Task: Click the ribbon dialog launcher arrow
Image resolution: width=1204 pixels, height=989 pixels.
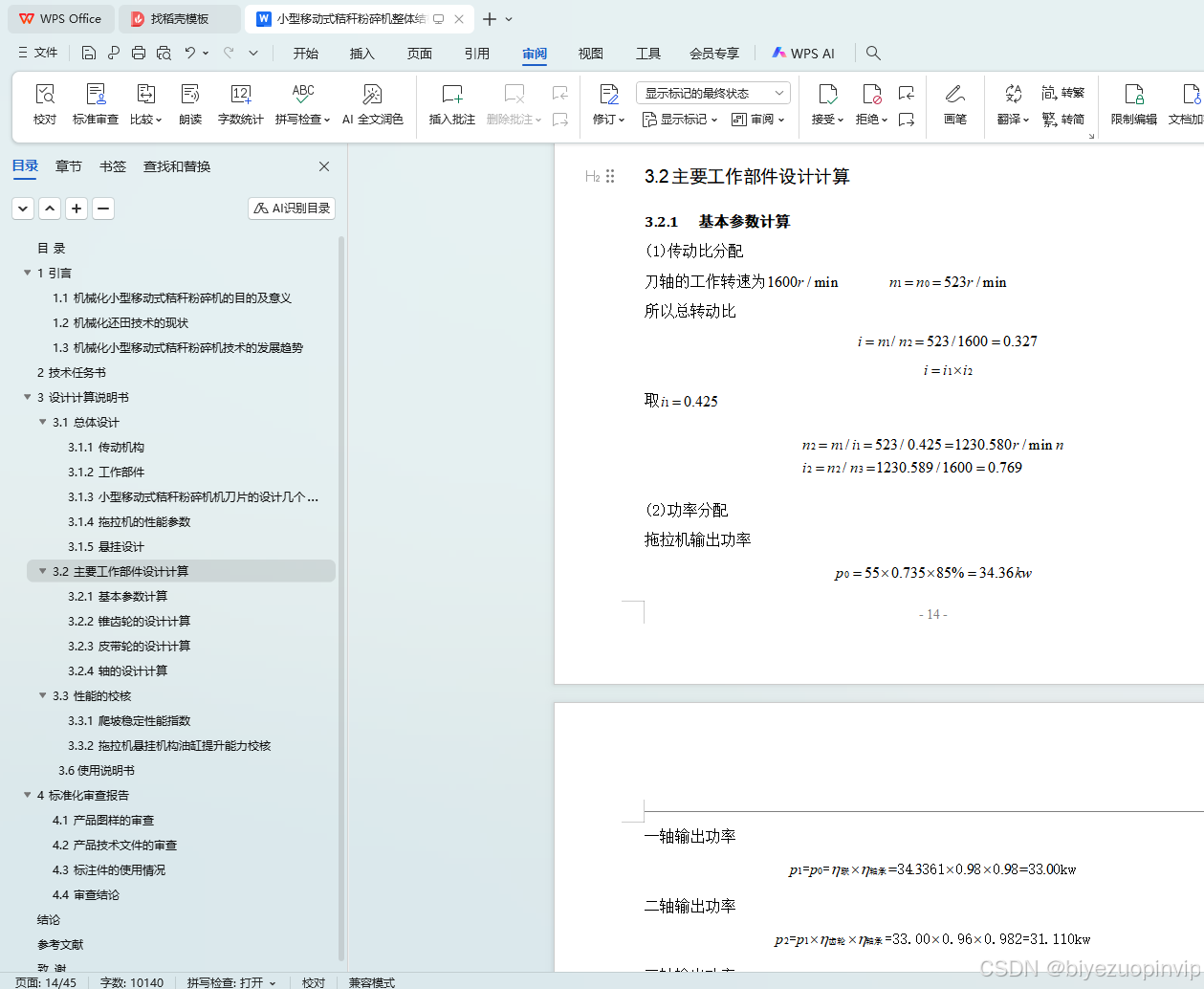Action: click(1091, 136)
